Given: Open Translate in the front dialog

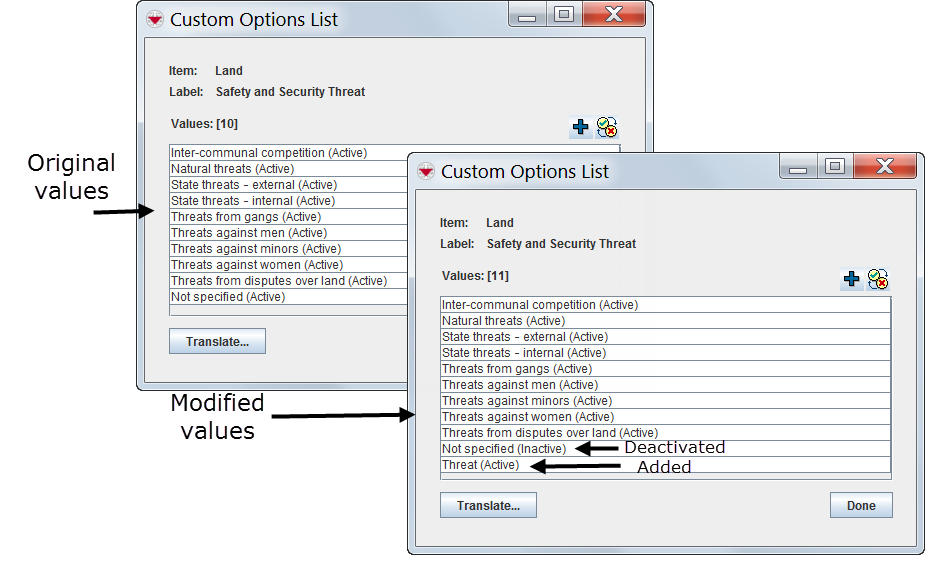Looking at the screenshot, I should pos(488,505).
